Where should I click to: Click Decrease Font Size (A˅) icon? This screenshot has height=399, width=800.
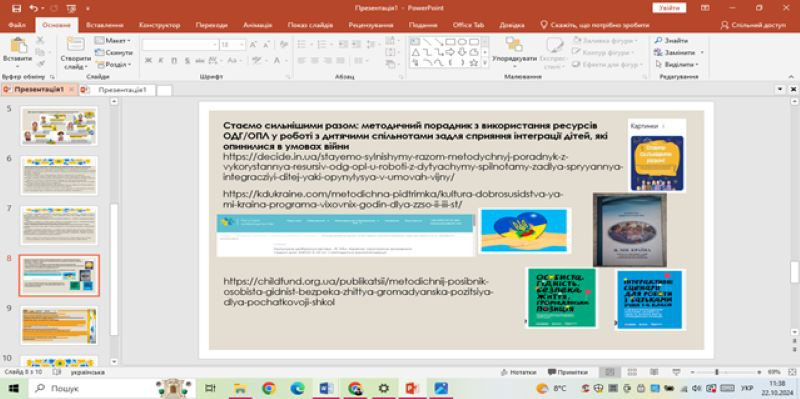(x=266, y=45)
